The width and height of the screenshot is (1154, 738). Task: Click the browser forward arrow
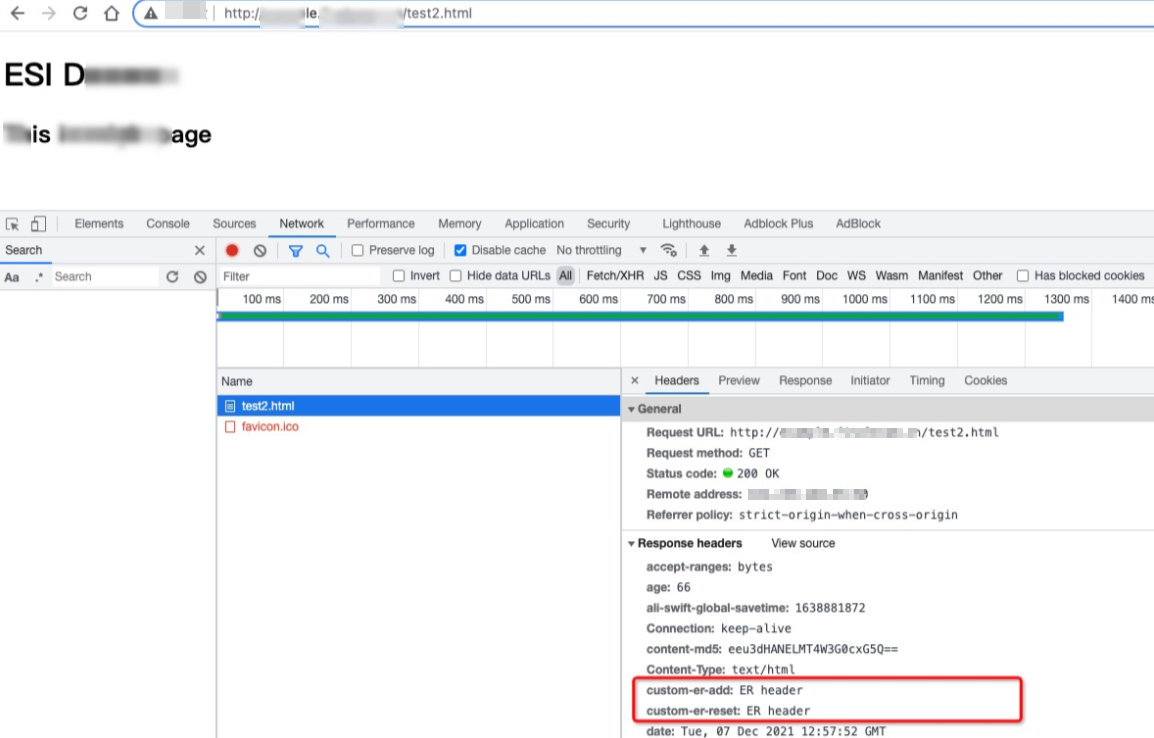tap(49, 13)
